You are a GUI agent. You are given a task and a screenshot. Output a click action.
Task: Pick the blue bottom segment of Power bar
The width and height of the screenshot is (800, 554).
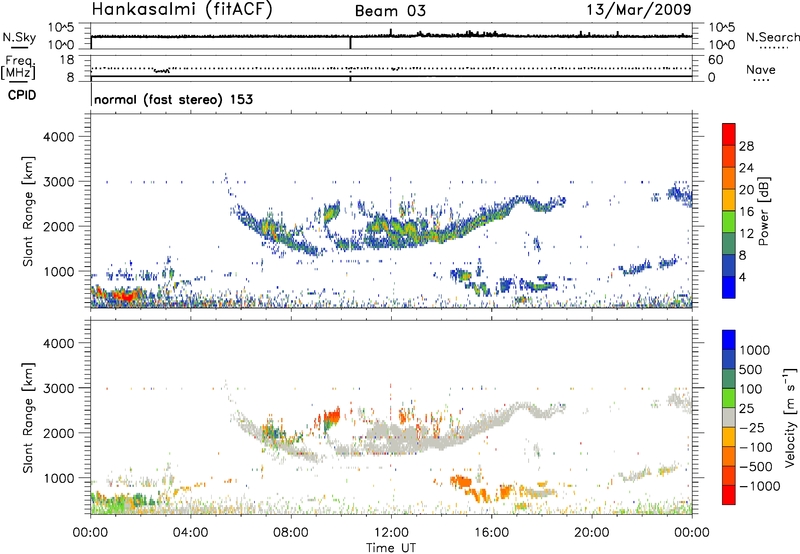(x=729, y=287)
